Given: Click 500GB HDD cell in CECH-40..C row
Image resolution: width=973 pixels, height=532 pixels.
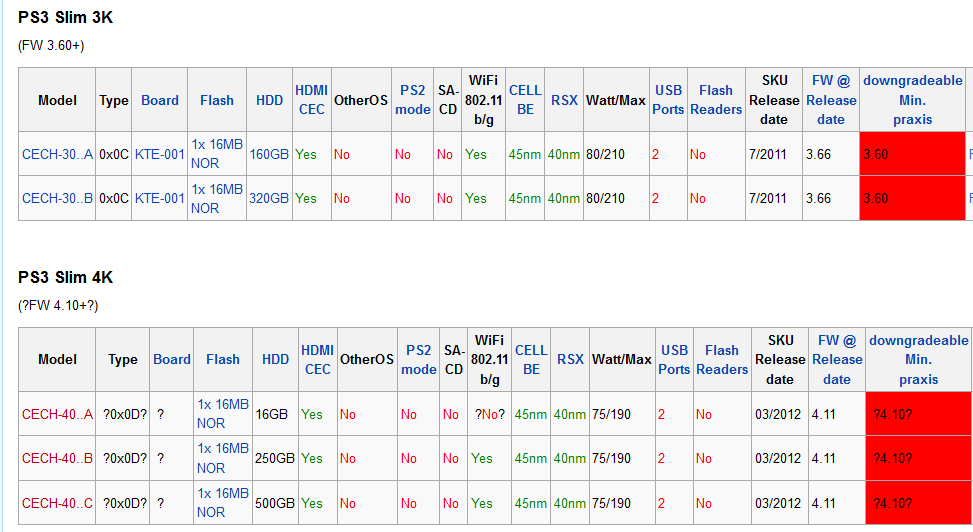Looking at the screenshot, I should tap(274, 503).
